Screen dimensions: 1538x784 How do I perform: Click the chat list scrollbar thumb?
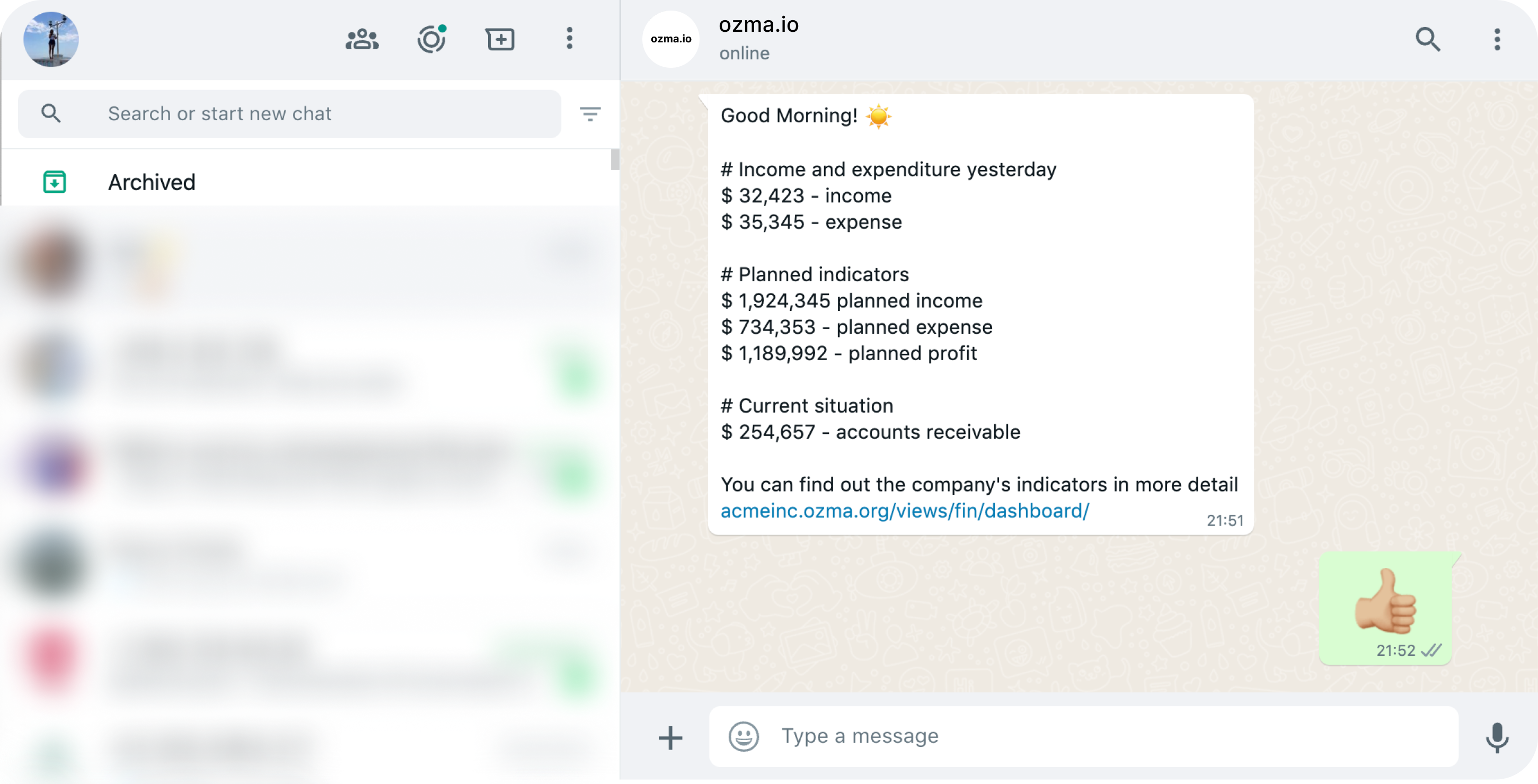point(614,160)
